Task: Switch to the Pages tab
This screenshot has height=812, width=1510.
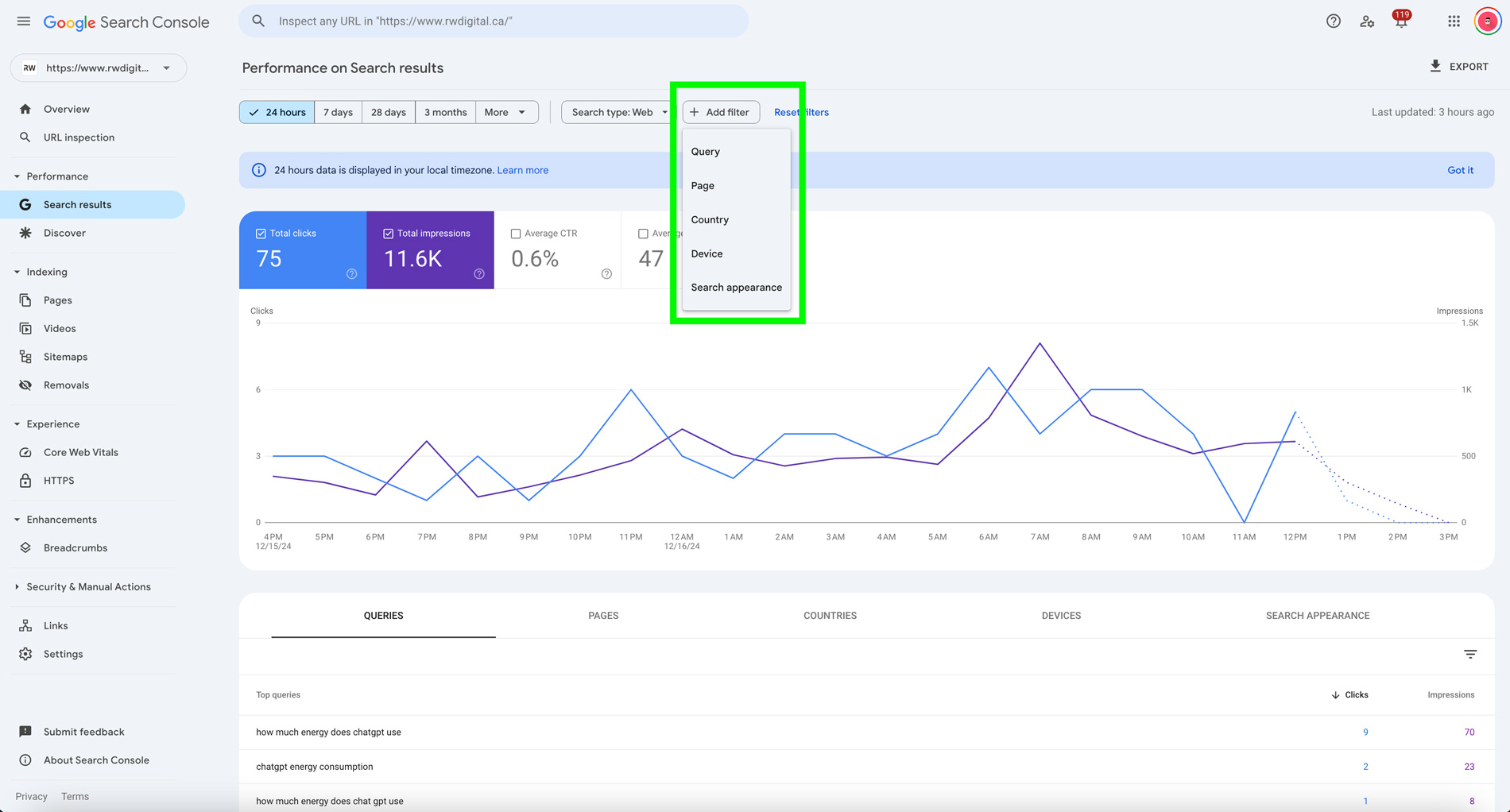Action: click(603, 616)
